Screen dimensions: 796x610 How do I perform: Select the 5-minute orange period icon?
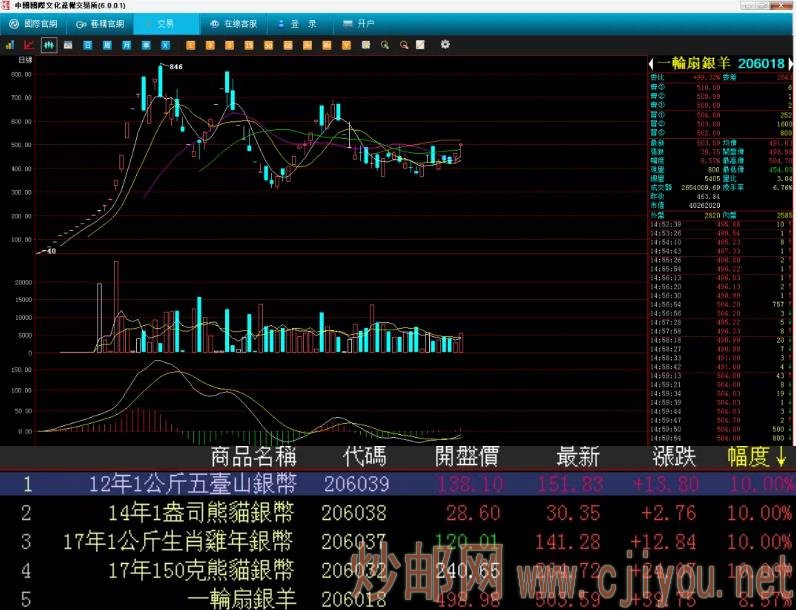click(229, 45)
